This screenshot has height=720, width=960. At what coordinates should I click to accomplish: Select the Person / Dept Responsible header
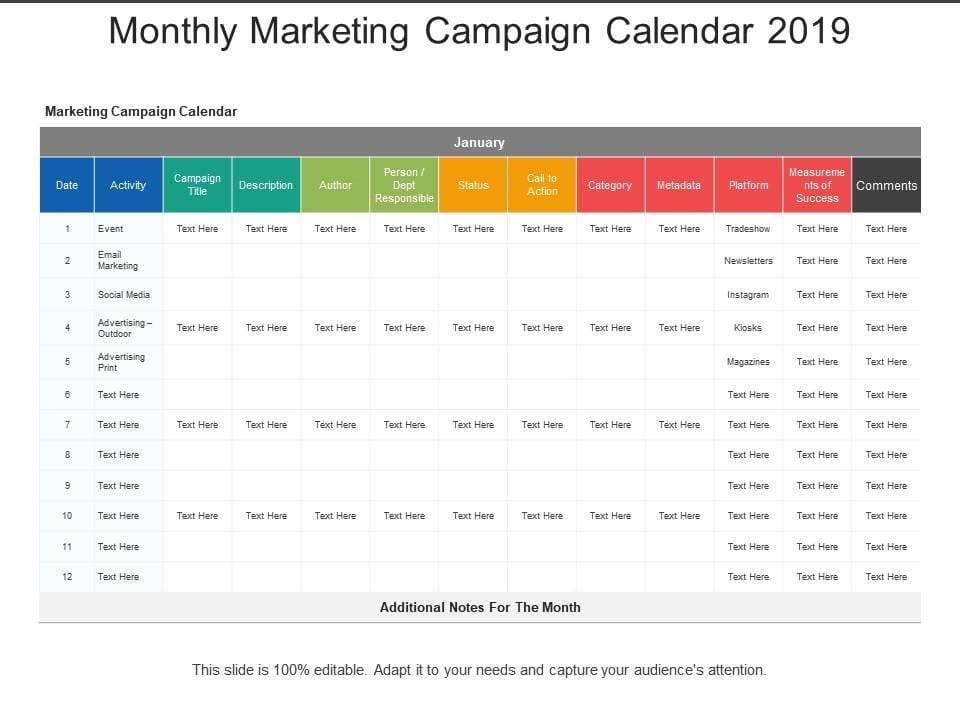[404, 185]
